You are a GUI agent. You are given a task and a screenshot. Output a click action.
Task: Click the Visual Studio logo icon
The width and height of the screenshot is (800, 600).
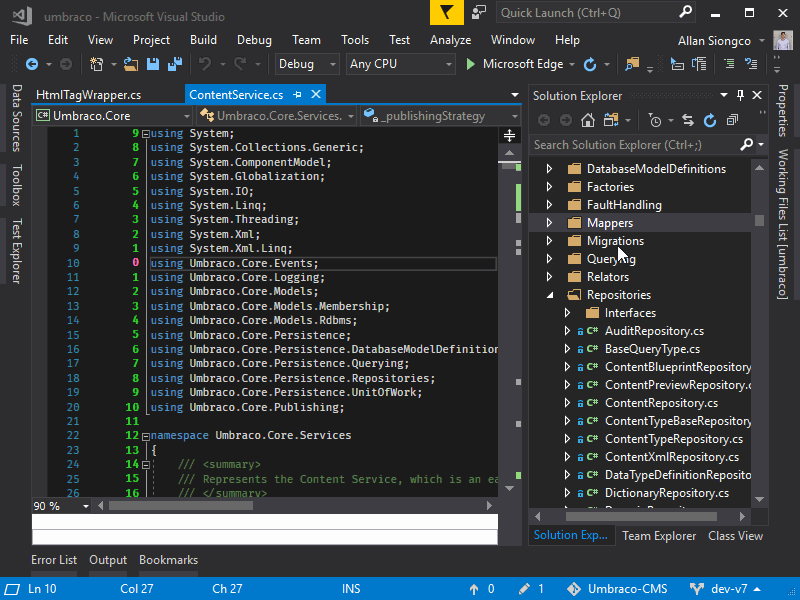(22, 16)
